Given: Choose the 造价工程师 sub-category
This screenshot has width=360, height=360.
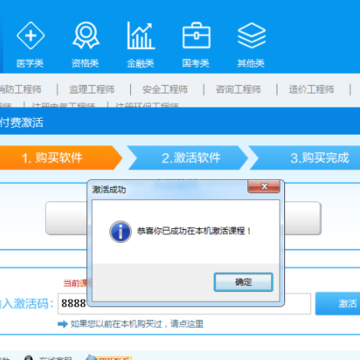Looking at the screenshot, I should (x=311, y=89).
